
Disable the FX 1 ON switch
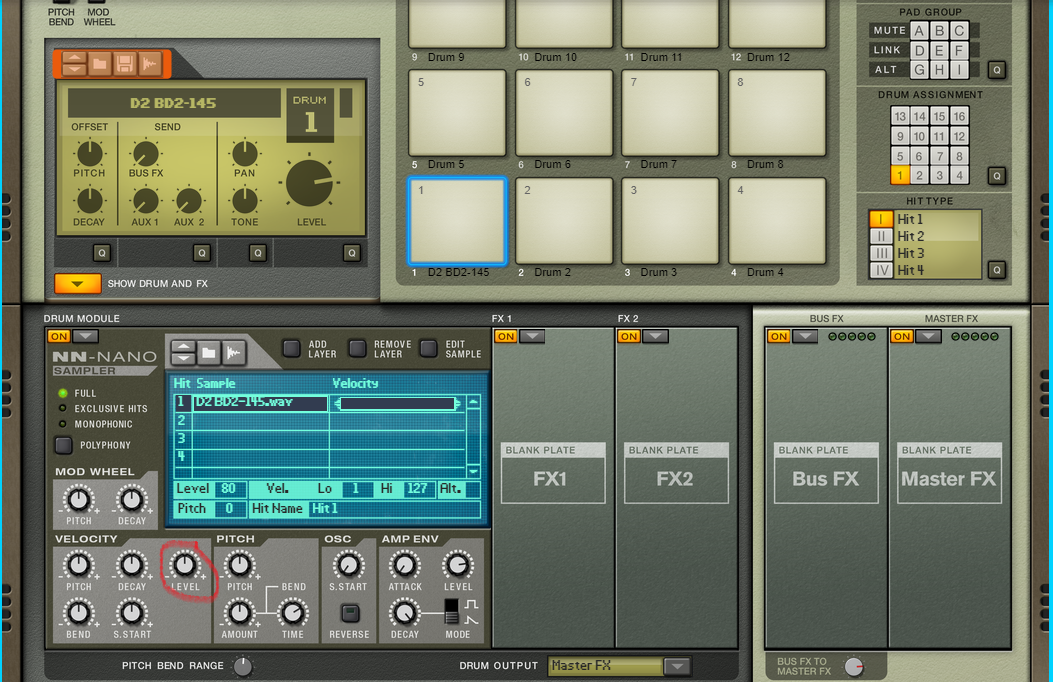[x=505, y=336]
